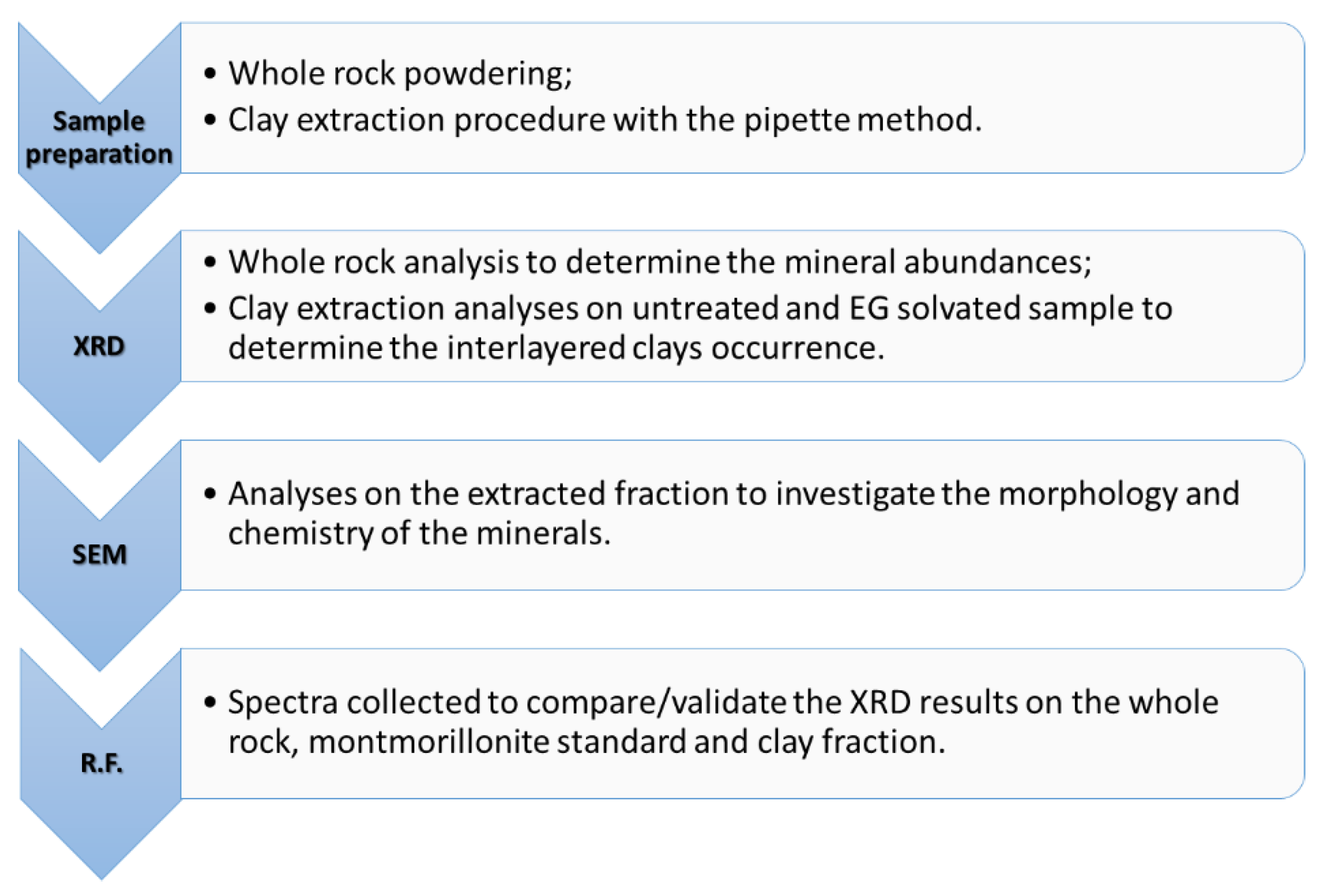Click the words interlayered clays occurrence
Viewport: 1317px width, 896px height.
[x=665, y=347]
